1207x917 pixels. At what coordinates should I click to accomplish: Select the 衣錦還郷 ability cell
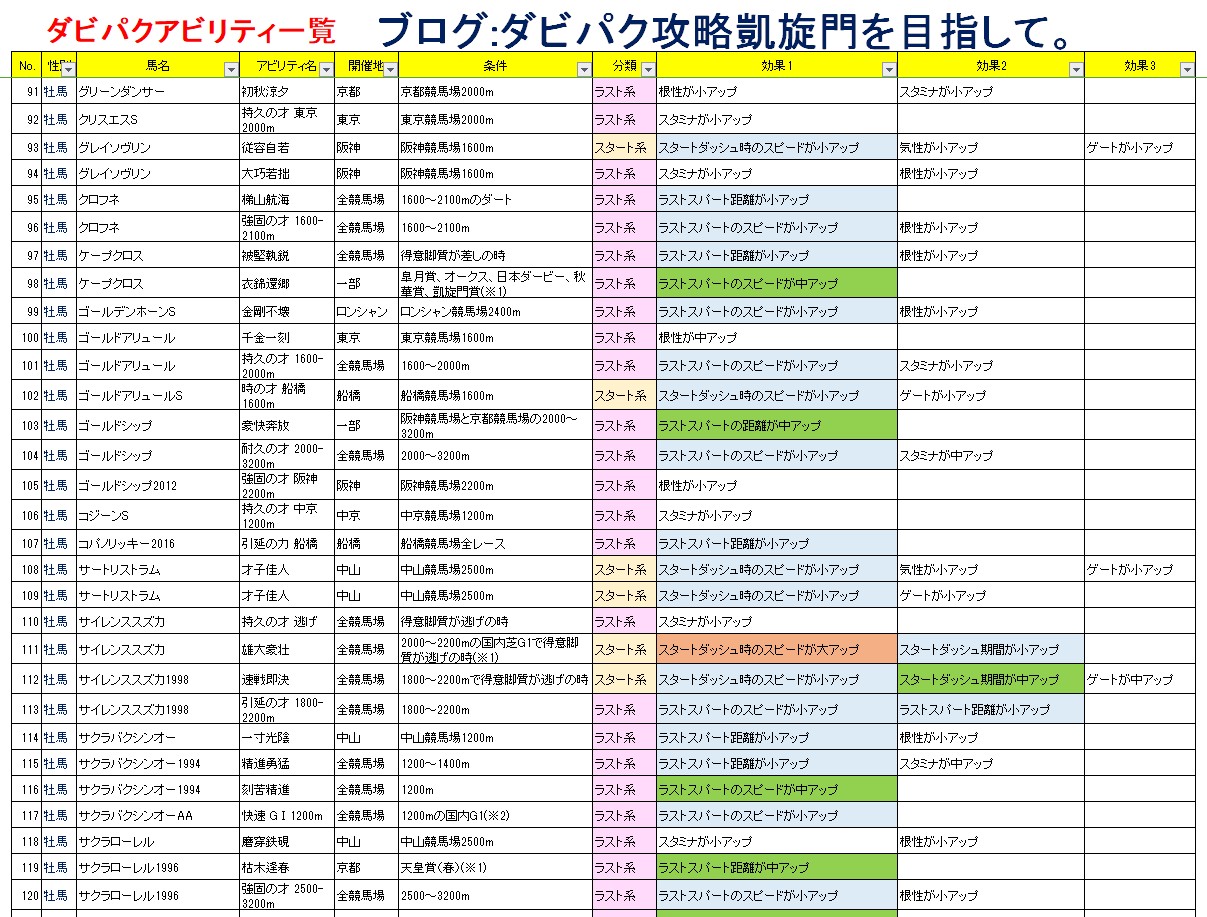pos(287,283)
